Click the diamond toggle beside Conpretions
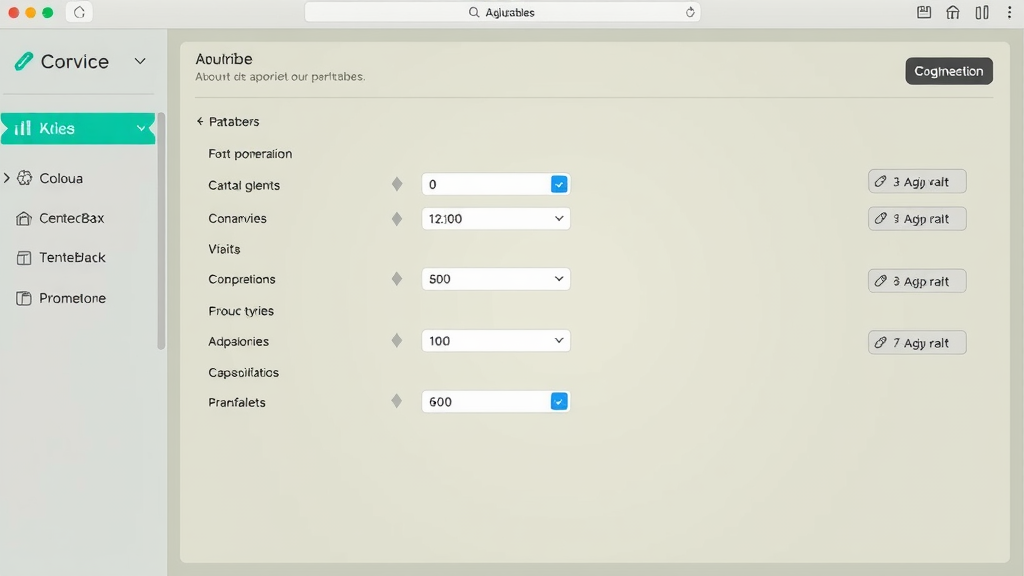Screen dimensions: 1024x576 coord(397,279)
